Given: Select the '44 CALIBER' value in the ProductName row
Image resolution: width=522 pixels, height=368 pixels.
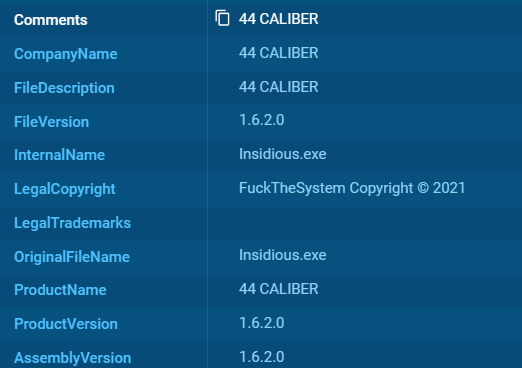Looking at the screenshot, I should (278, 289).
